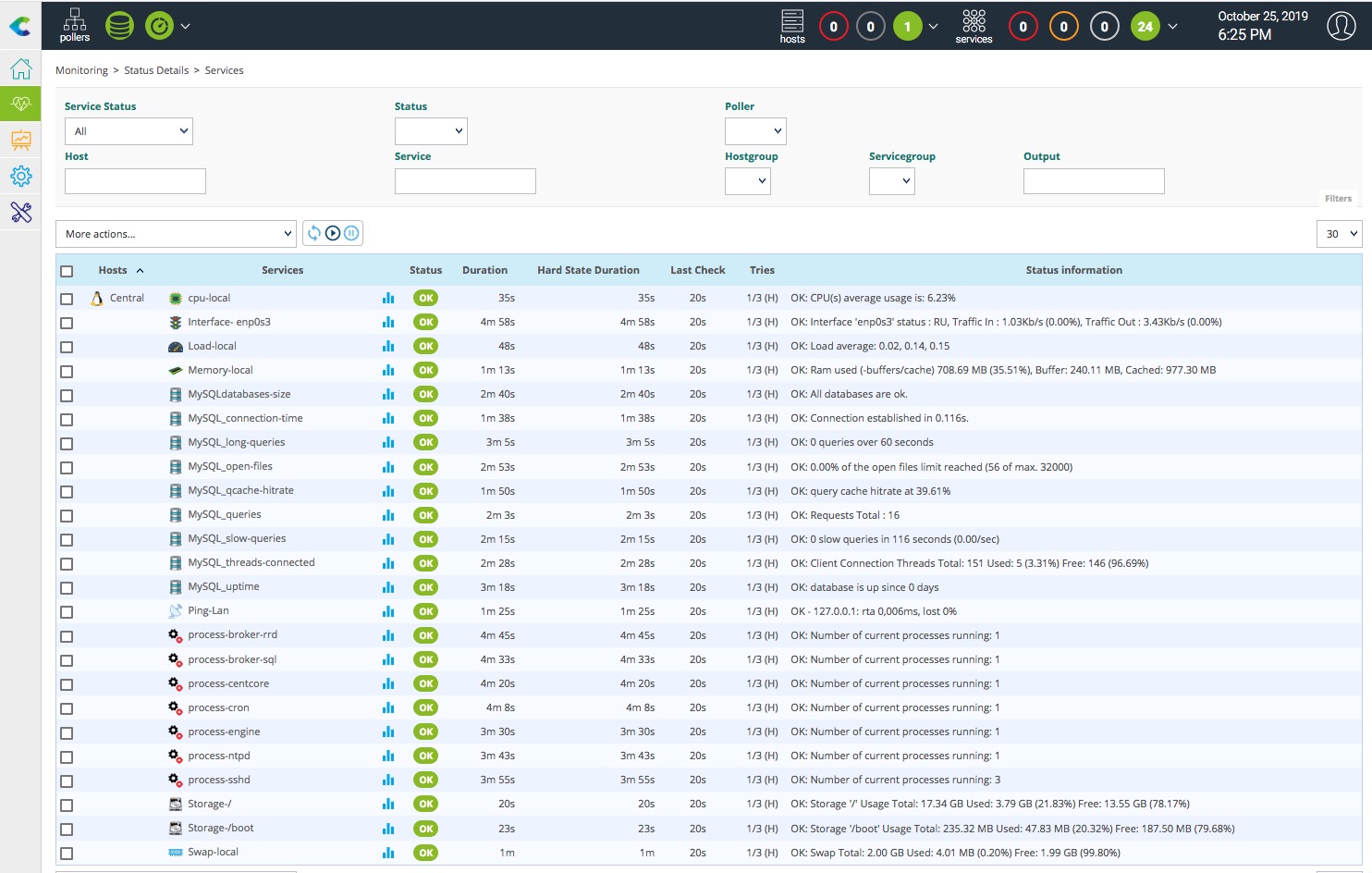Sort table by Duration column header
This screenshot has height=873, width=1372.
point(484,270)
